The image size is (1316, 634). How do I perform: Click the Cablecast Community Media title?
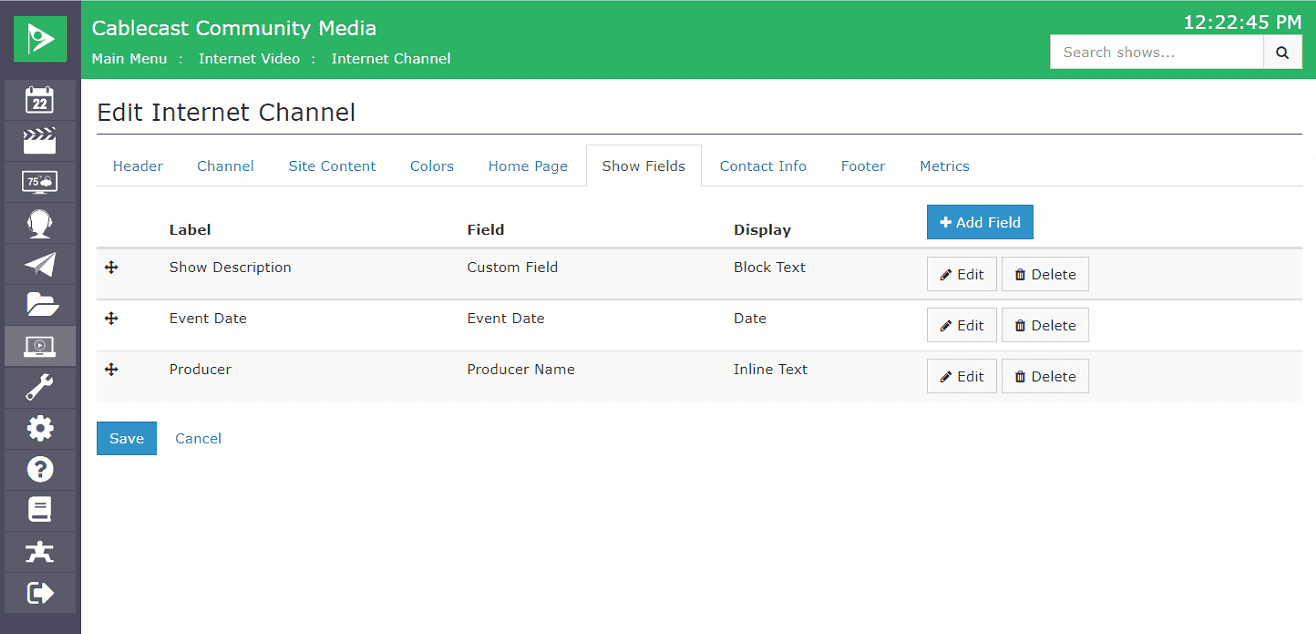point(234,28)
